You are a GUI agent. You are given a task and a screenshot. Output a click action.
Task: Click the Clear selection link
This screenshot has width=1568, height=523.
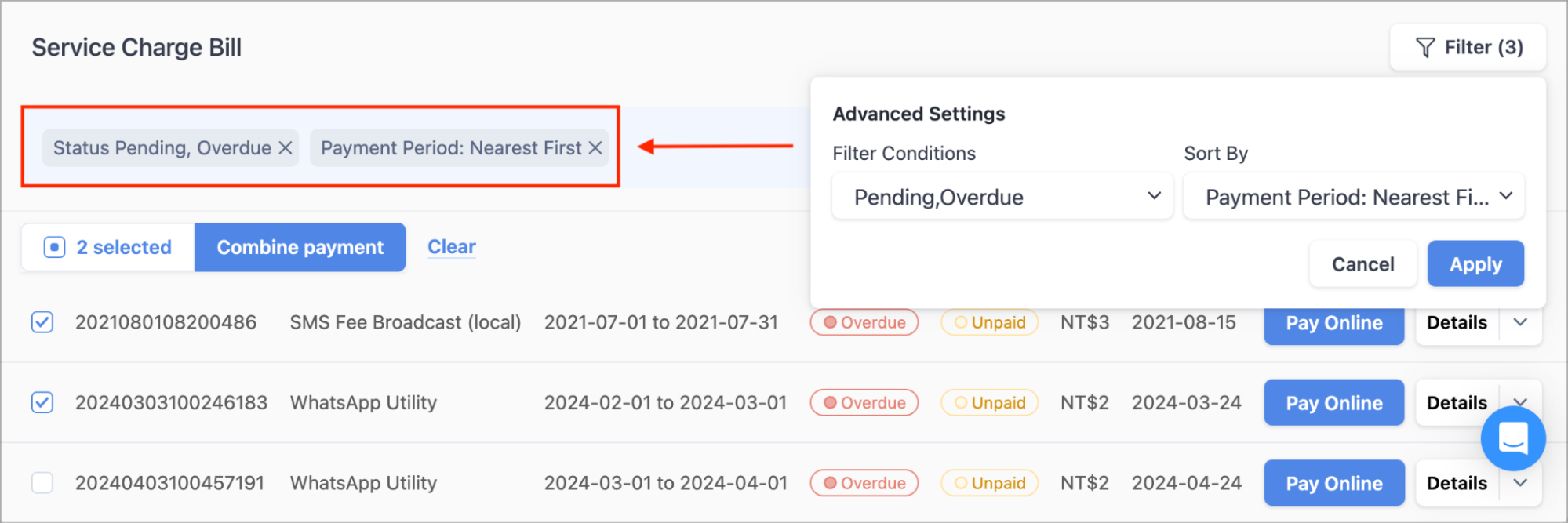pos(452,247)
